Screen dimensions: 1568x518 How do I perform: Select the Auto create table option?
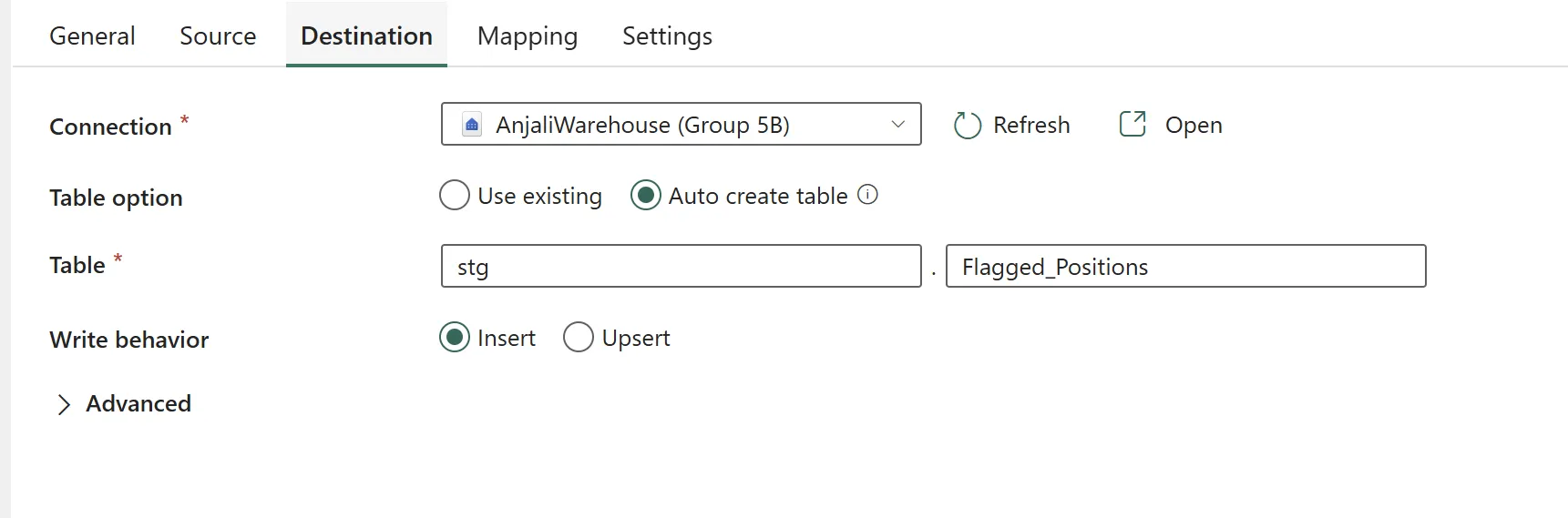[646, 196]
